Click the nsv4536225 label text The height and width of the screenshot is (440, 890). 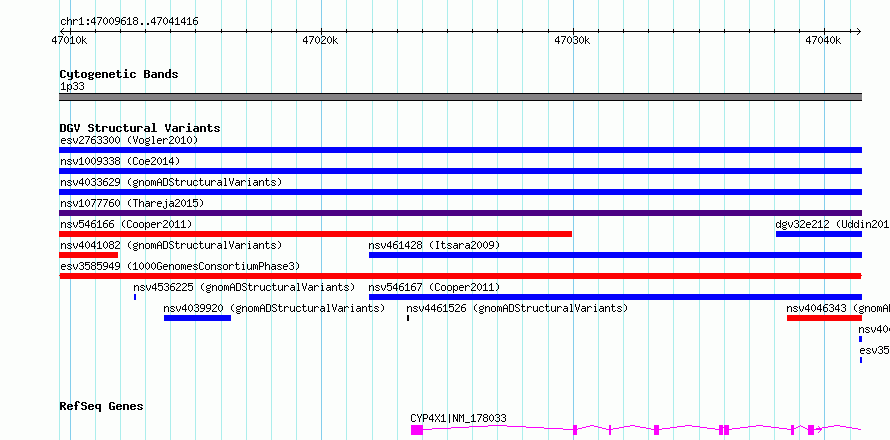(x=244, y=287)
